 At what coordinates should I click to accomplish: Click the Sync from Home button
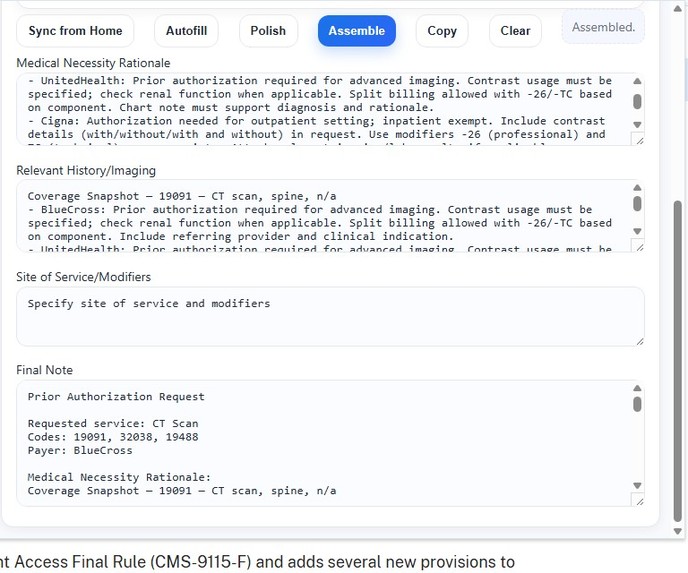coord(75,31)
